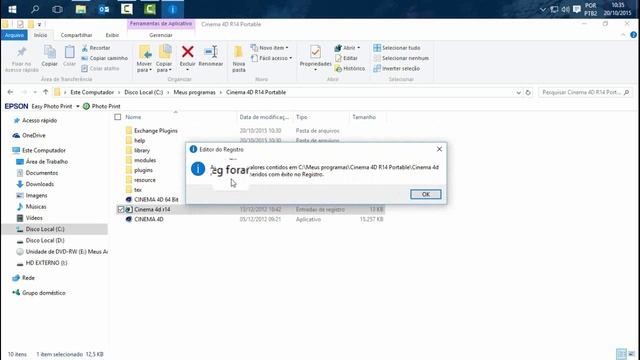
Task: Switch to the Gerenciar ribbon tab
Action: tap(161, 35)
